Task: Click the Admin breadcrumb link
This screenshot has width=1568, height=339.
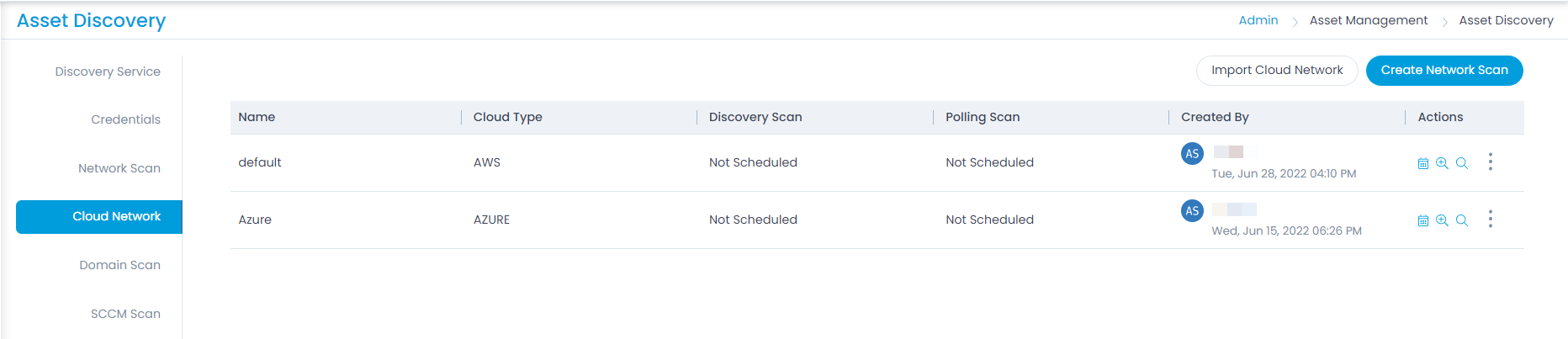Action: [1258, 20]
